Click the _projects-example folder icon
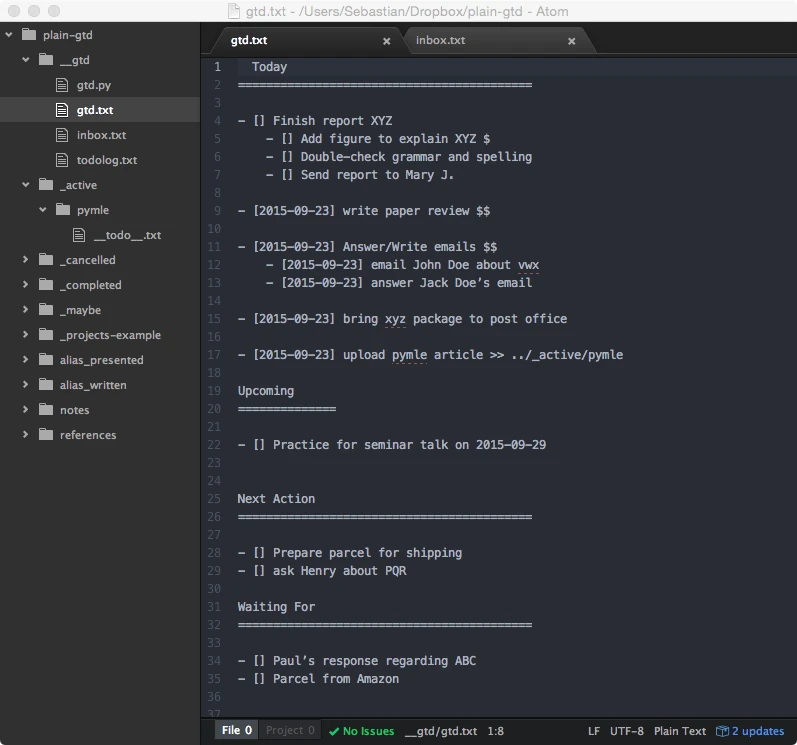This screenshot has height=745, width=797. point(46,334)
